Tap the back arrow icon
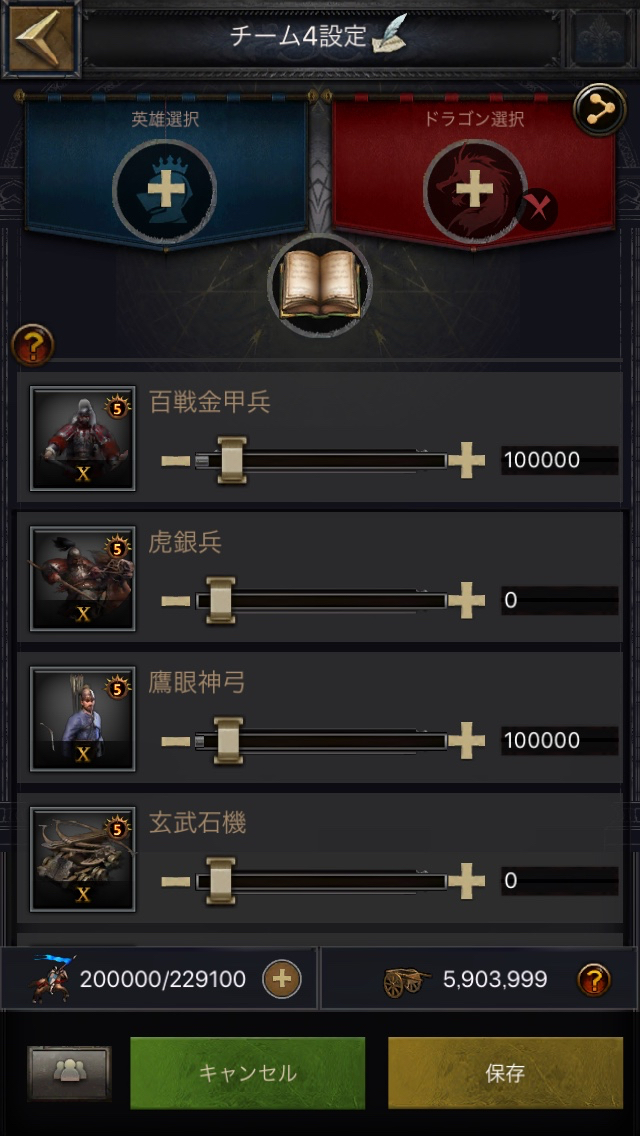The image size is (640, 1136). 41,37
